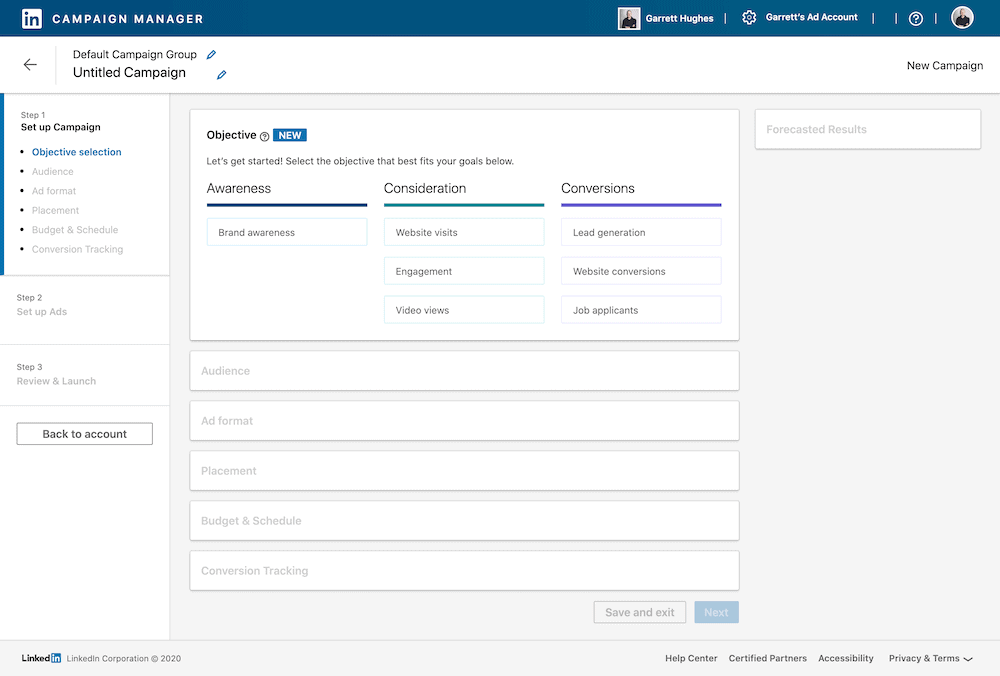Open the Accessibility footer link
The width and height of the screenshot is (1000, 676).
[846, 658]
